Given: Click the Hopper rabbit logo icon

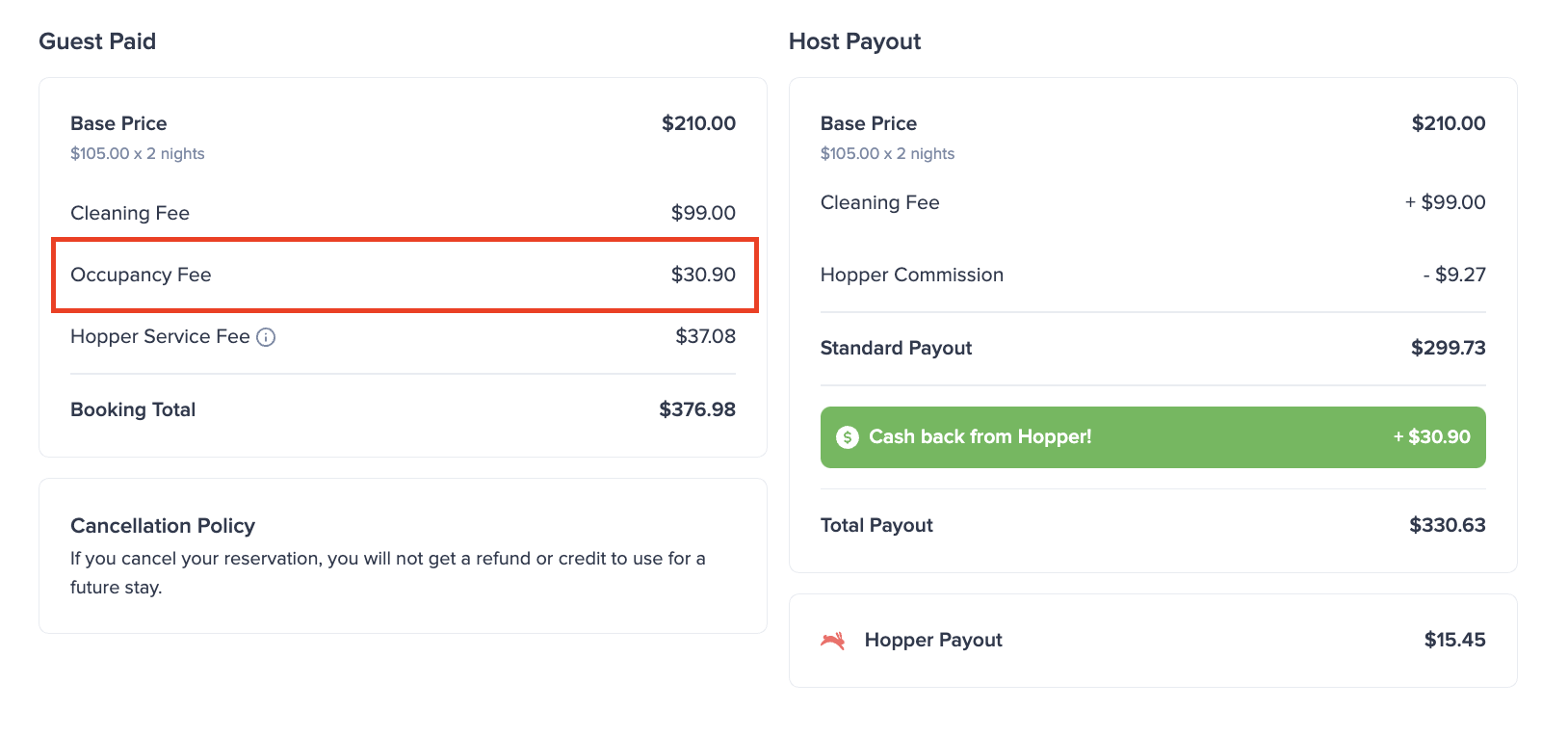Looking at the screenshot, I should click(x=833, y=641).
